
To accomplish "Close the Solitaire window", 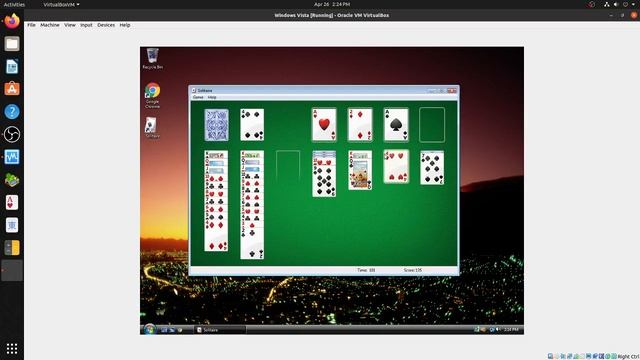I will tap(452, 91).
